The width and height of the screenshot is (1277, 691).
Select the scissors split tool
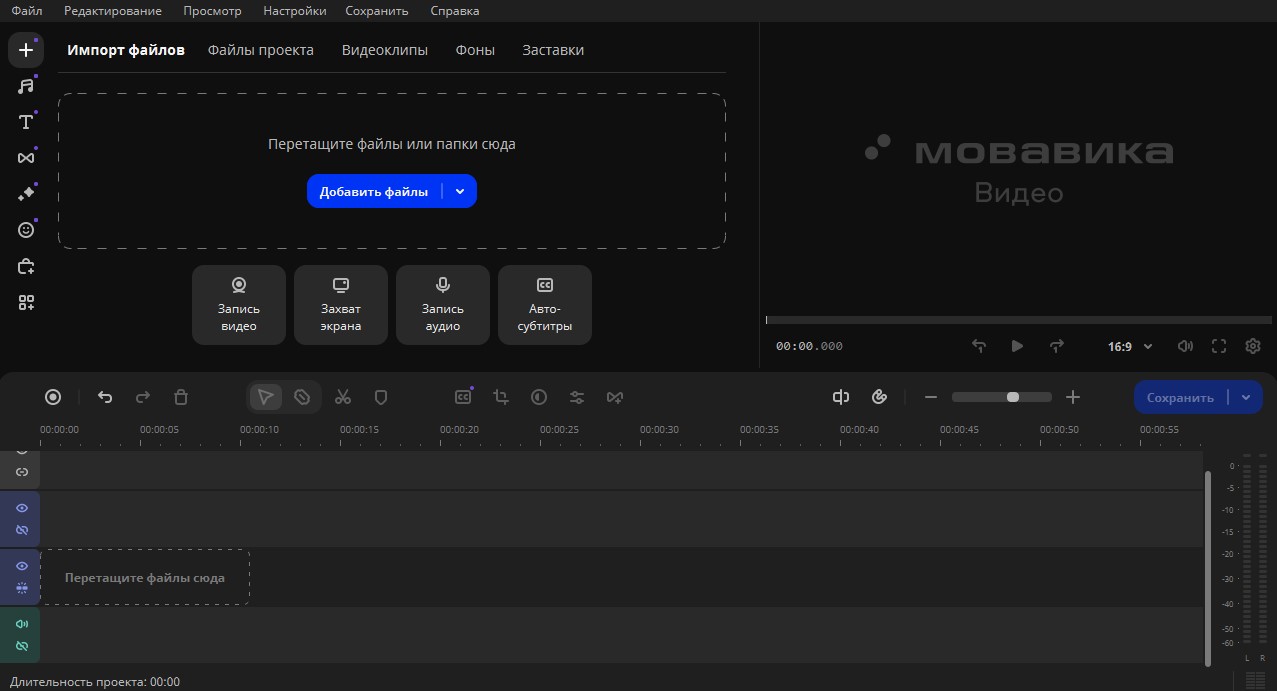coord(343,397)
